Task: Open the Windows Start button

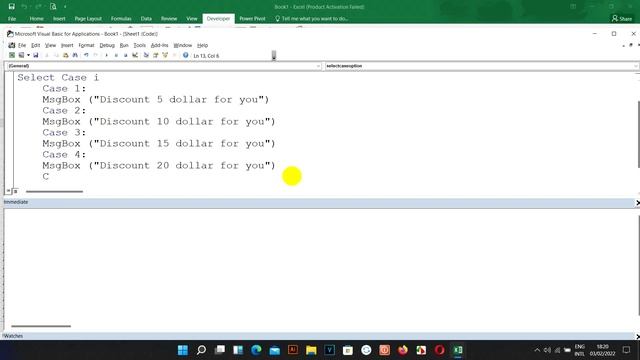Action: (x=183, y=350)
